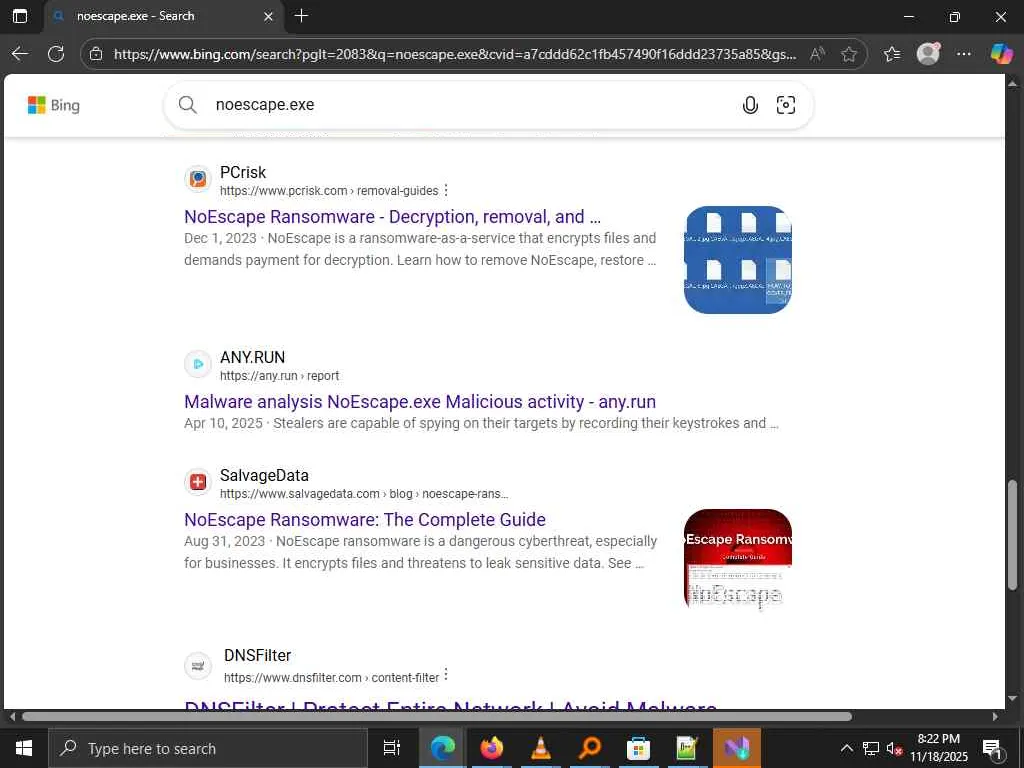
Task: Go back with the browser back arrow
Action: pyautogui.click(x=20, y=54)
